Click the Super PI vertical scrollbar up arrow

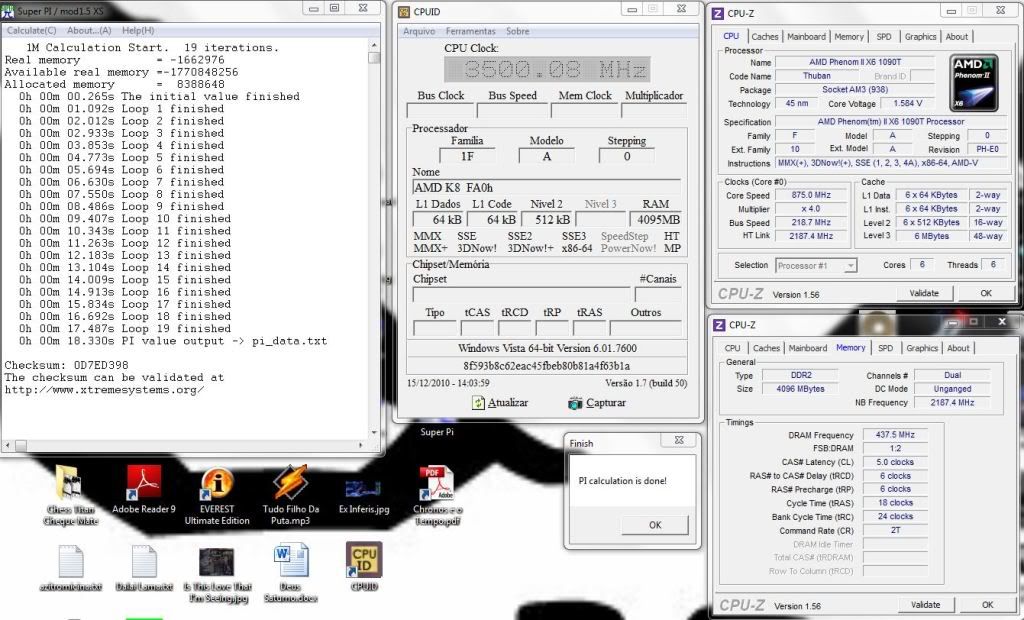[x=374, y=46]
